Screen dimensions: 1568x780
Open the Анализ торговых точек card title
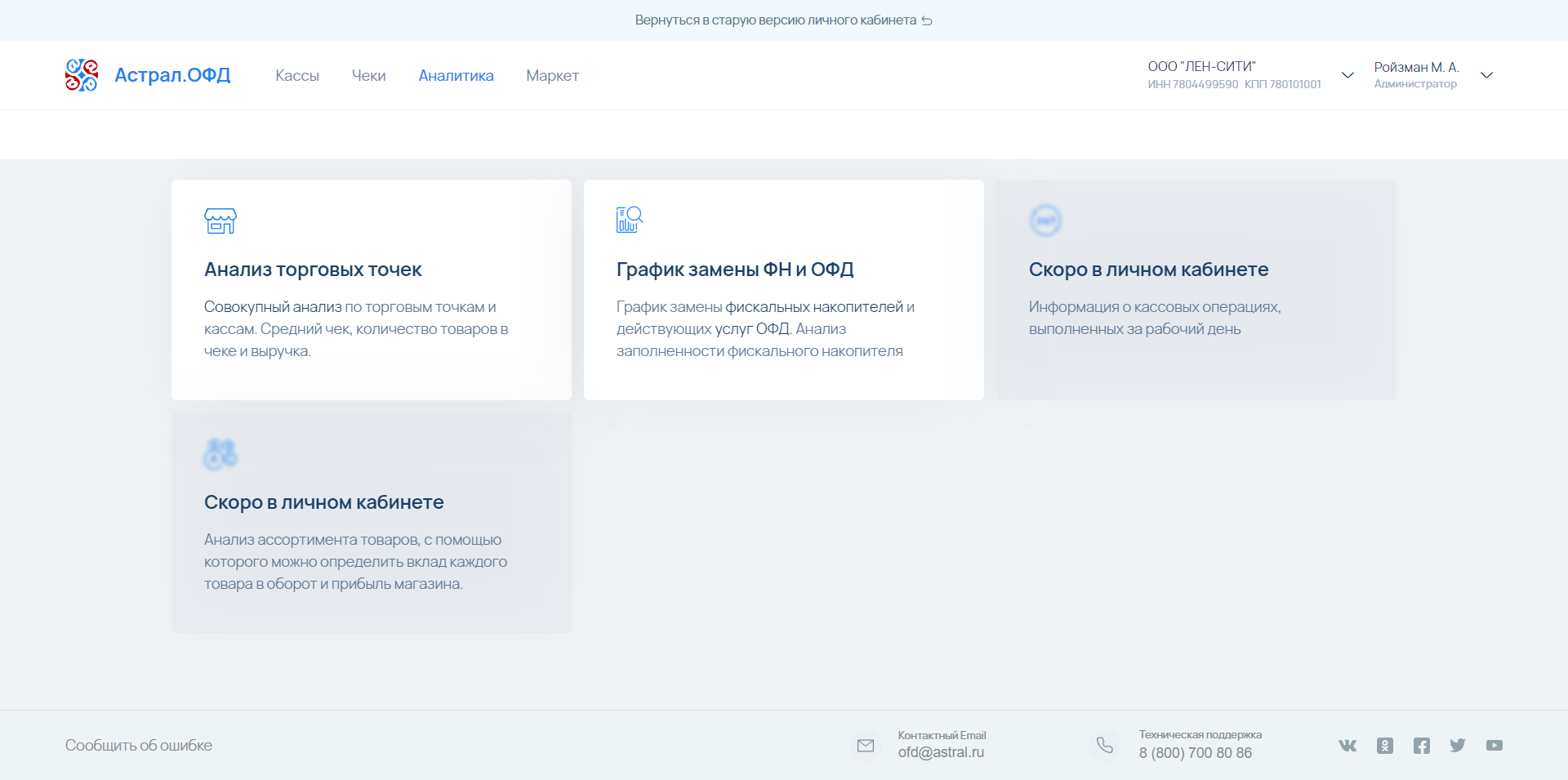click(313, 270)
